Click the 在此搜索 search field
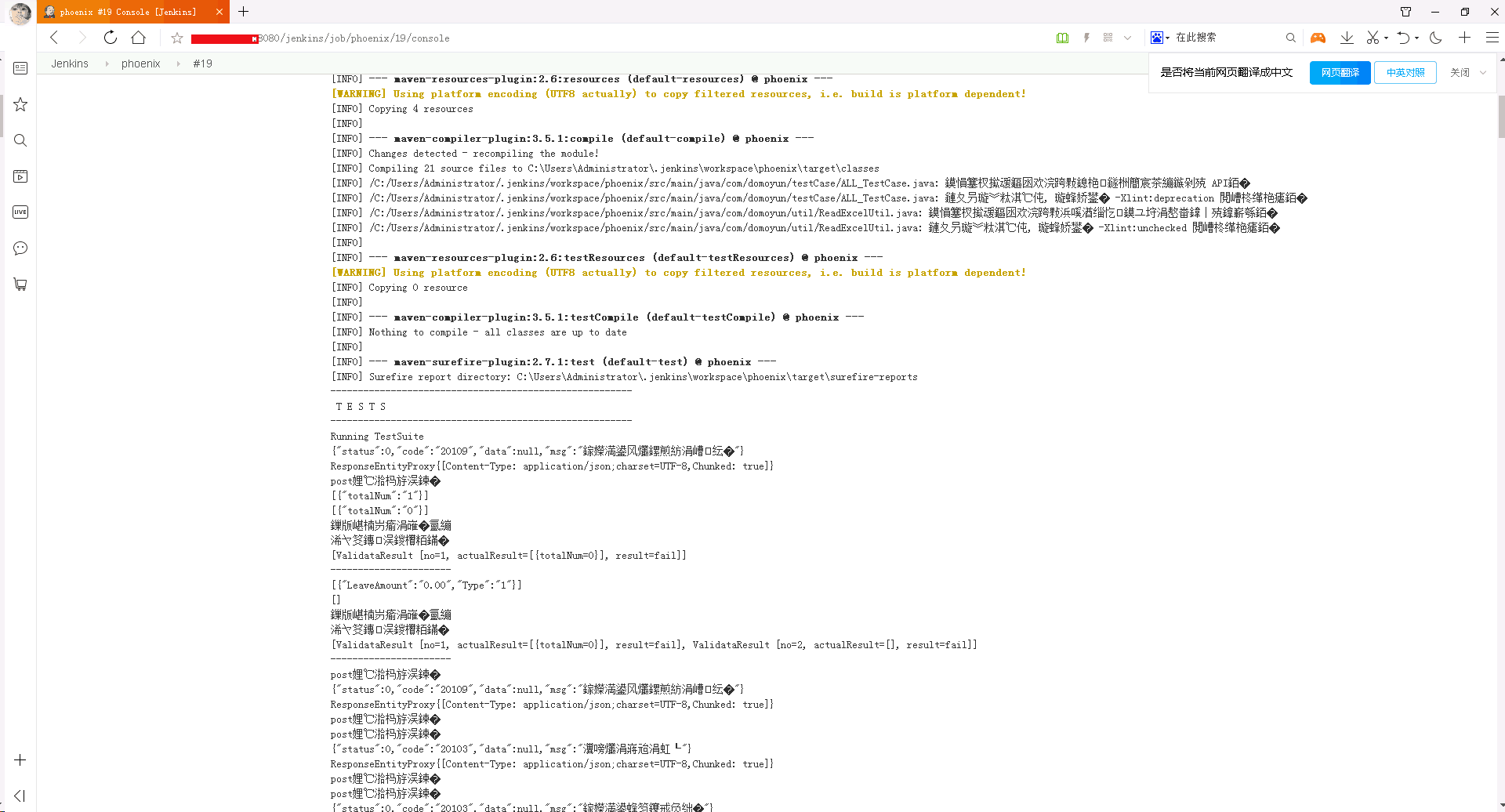 click(1227, 38)
